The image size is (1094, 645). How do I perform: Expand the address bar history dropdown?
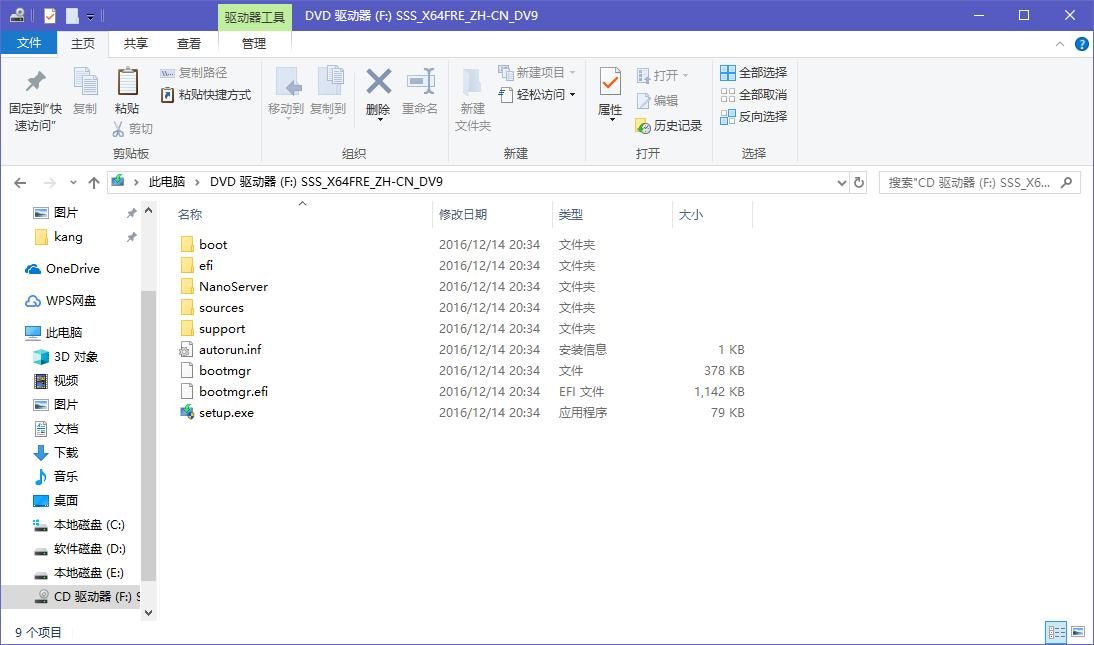click(841, 182)
